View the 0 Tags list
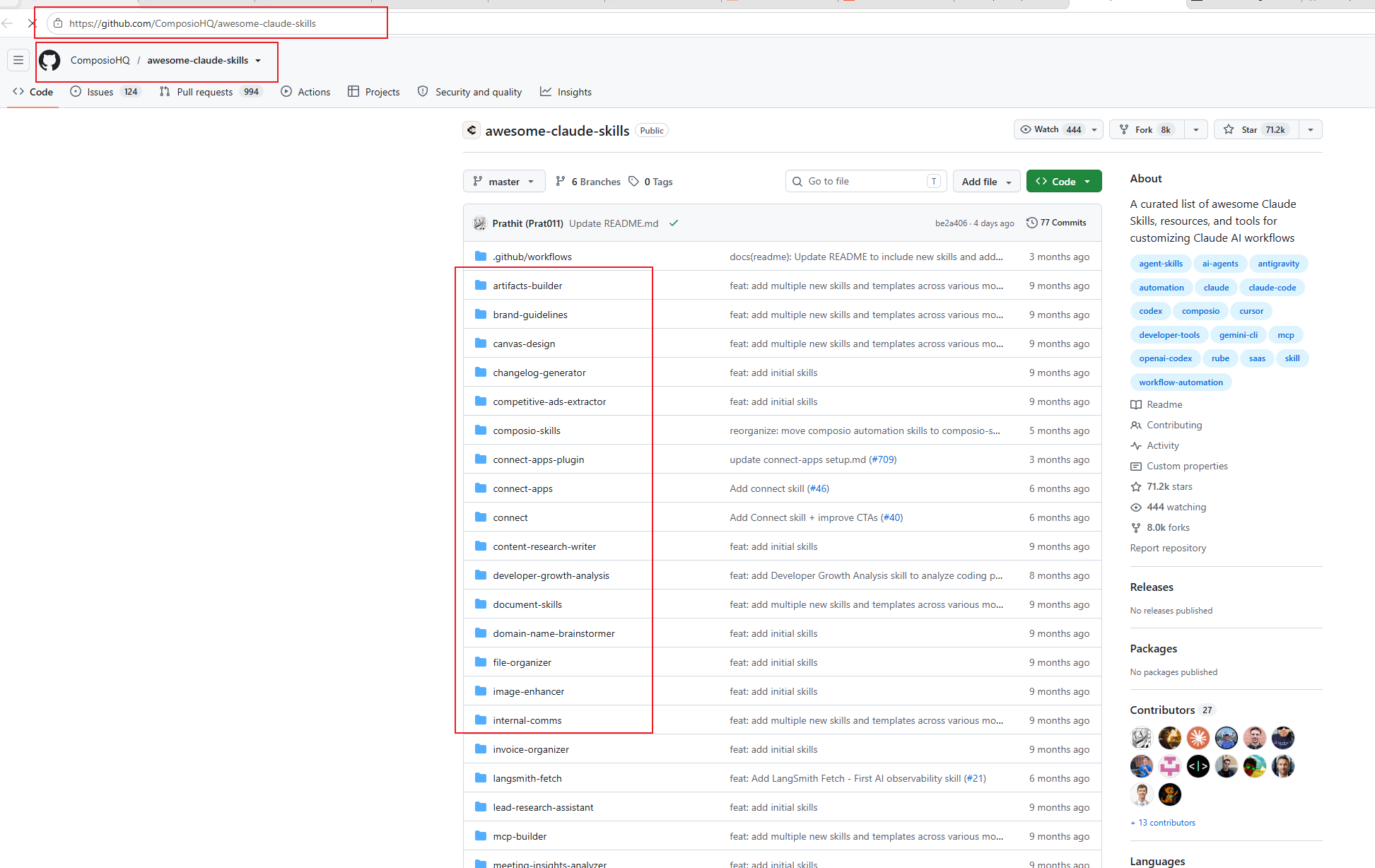The image size is (1375, 868). [651, 182]
